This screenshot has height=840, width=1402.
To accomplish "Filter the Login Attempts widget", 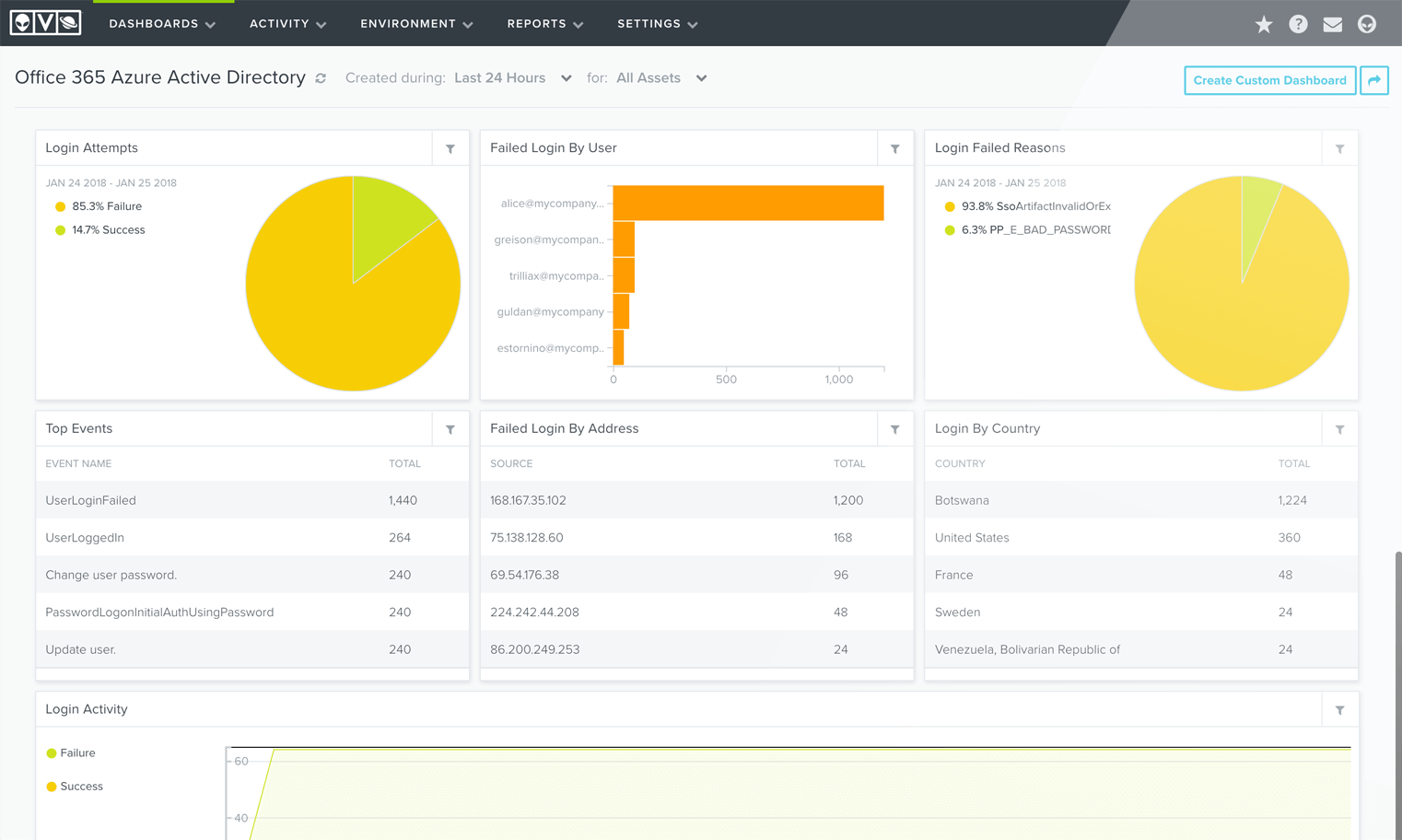I will coord(450,148).
